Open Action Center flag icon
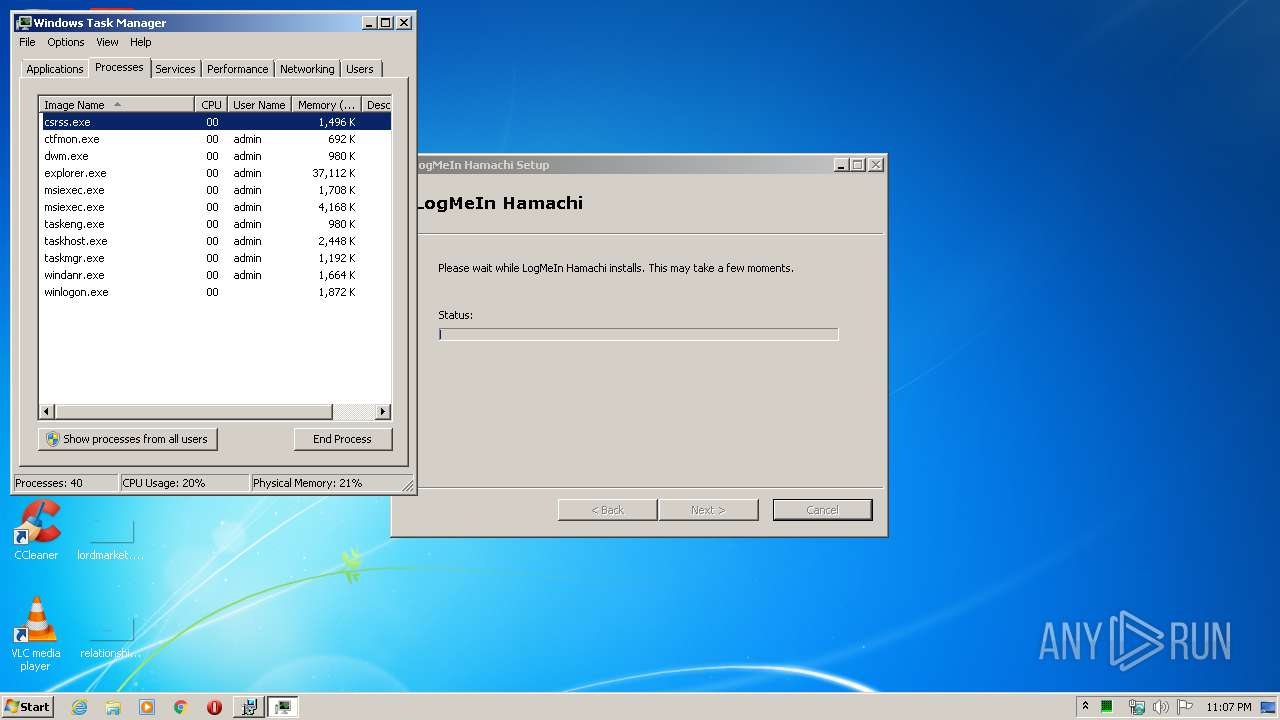Screen dimensions: 1280x720 point(1184,707)
